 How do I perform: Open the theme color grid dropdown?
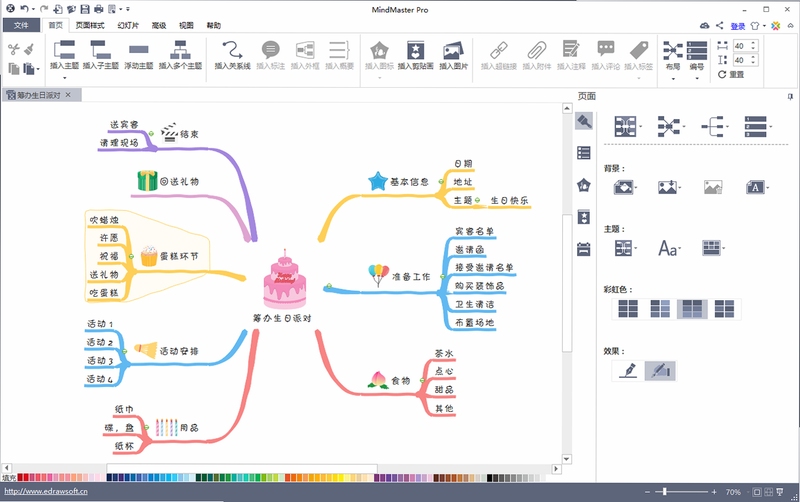[x=713, y=248]
